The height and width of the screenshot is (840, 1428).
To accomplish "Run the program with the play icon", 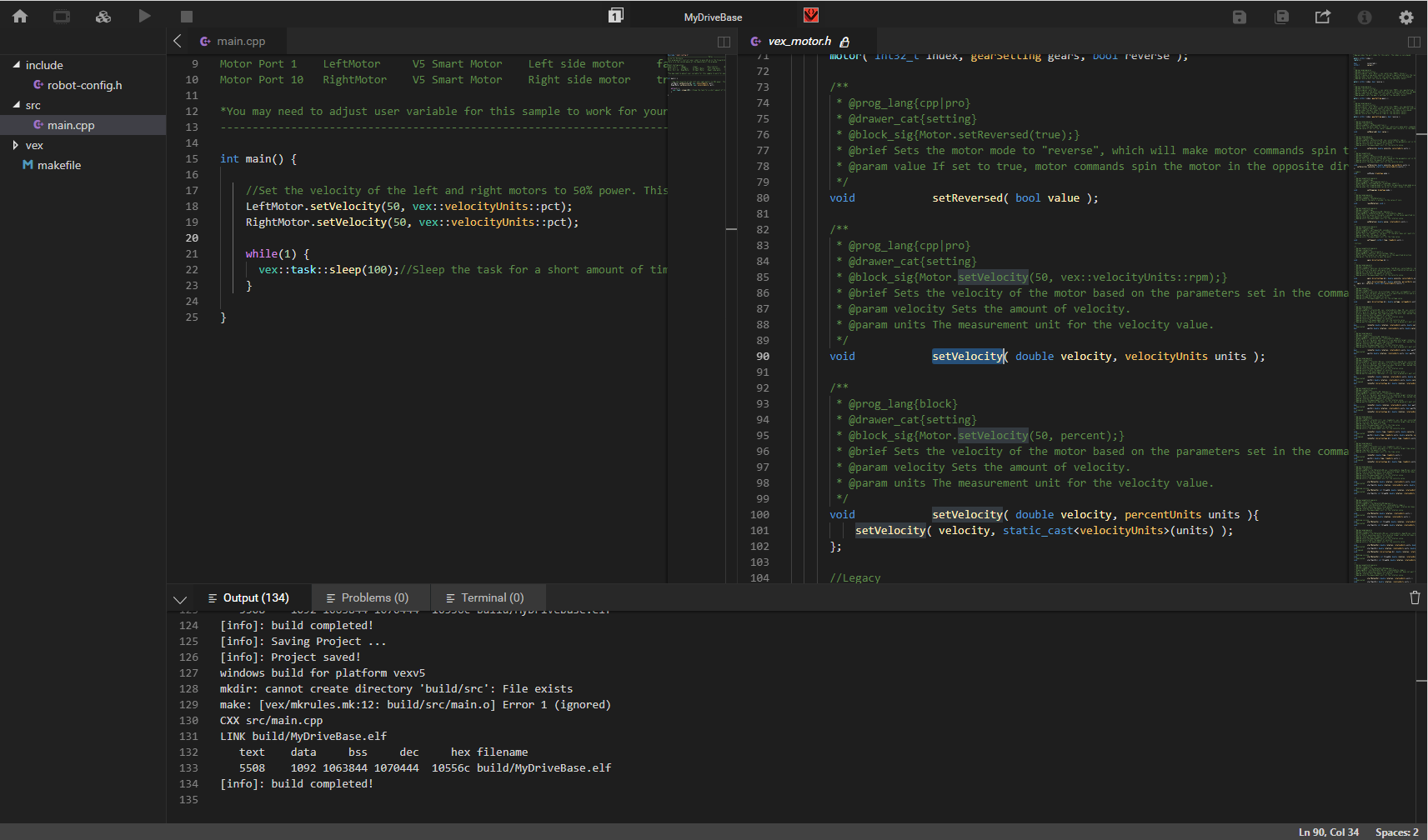I will coord(143,16).
